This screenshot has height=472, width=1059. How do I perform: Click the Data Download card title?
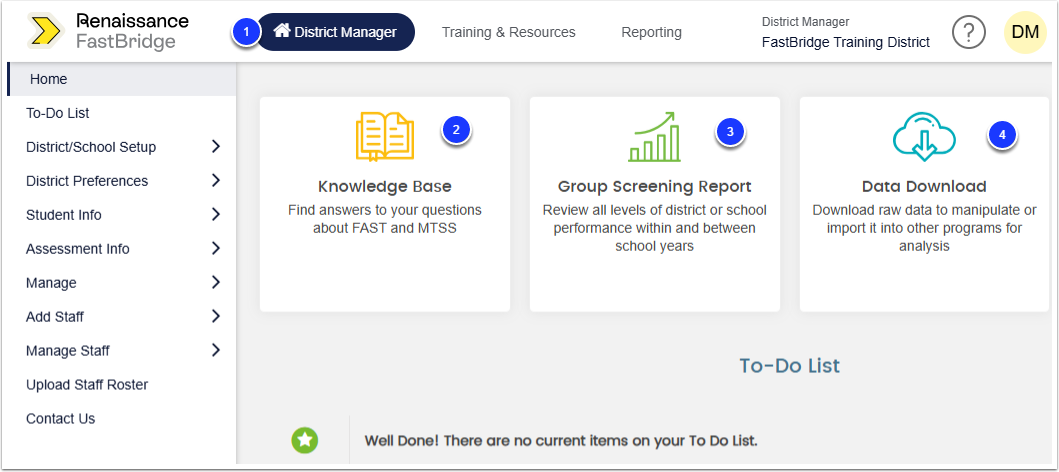click(924, 186)
